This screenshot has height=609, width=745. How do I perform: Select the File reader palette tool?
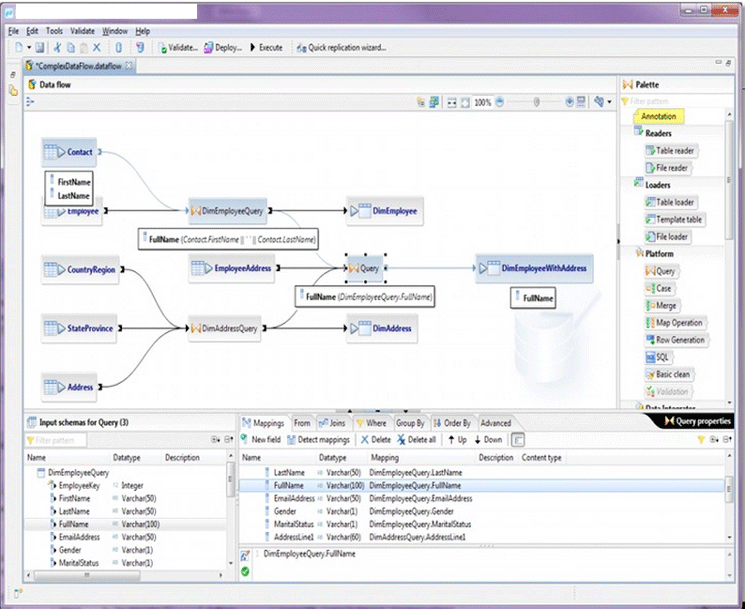tap(667, 168)
